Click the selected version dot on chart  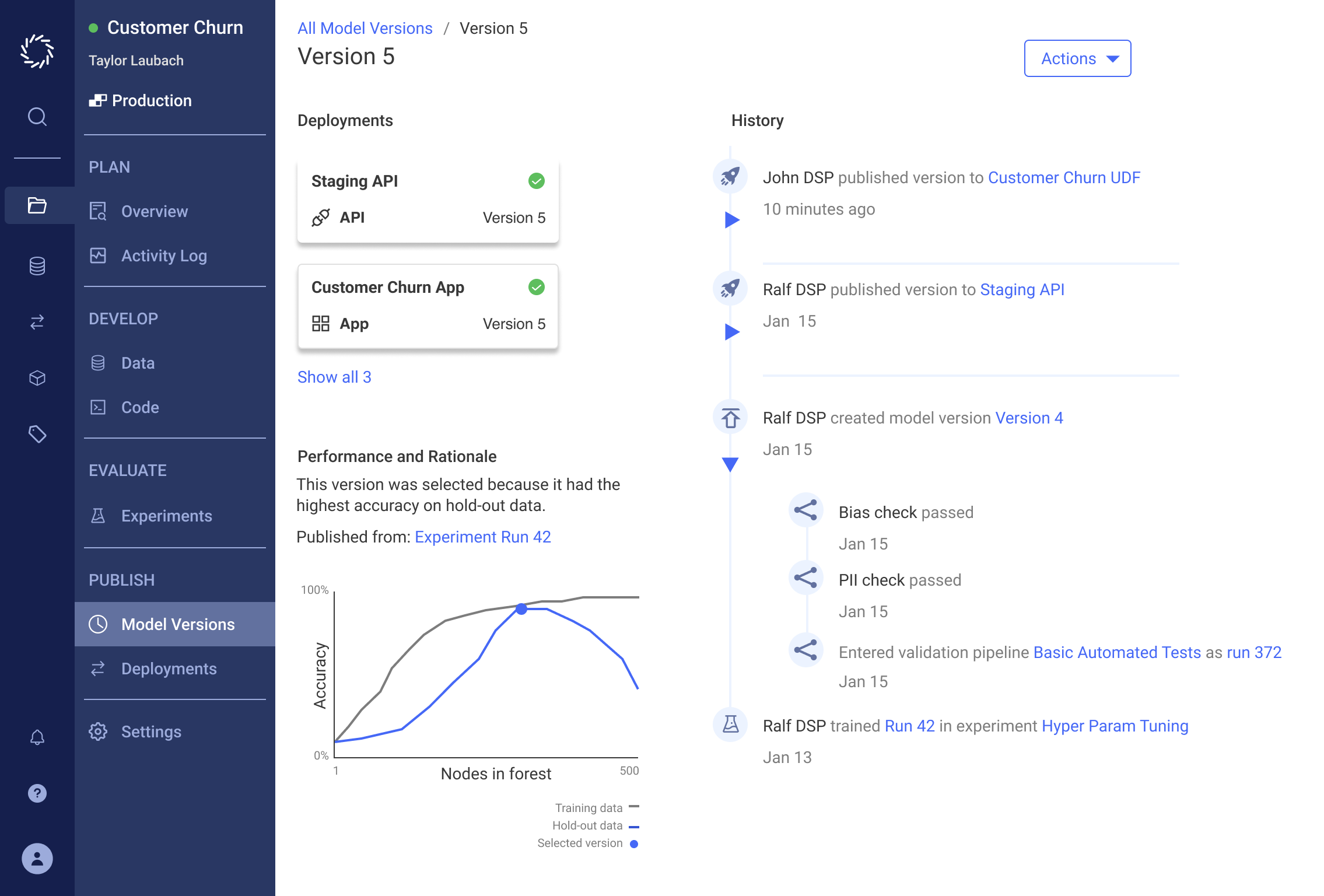tap(521, 609)
